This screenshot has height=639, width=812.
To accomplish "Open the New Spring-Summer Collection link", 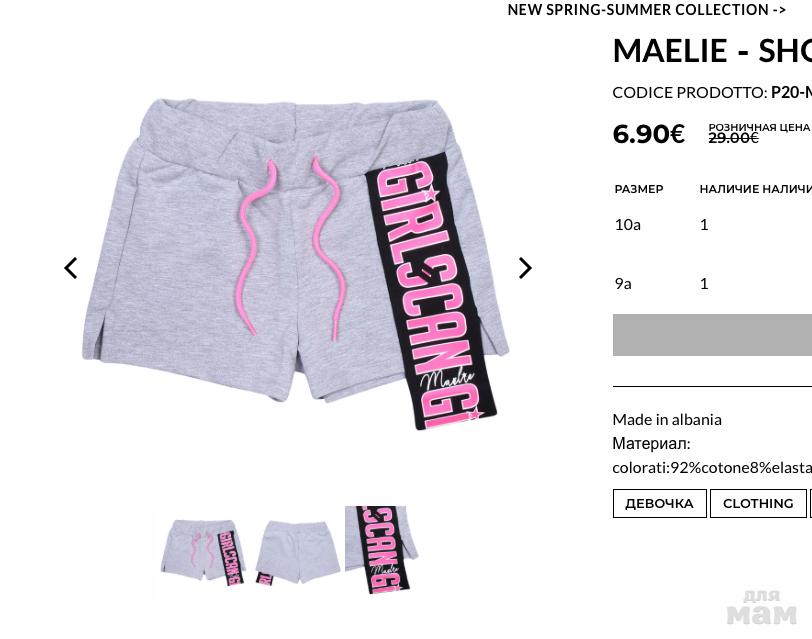I will pos(646,10).
